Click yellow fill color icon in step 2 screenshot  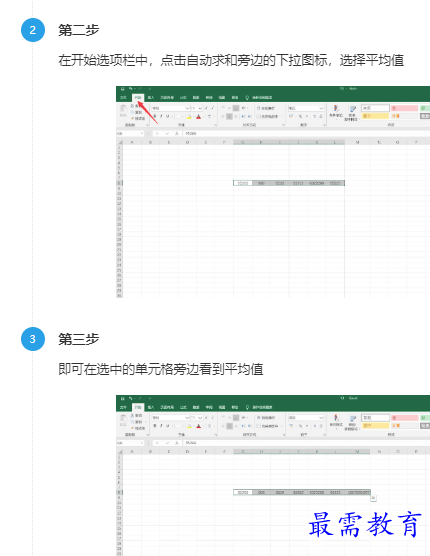189,117
